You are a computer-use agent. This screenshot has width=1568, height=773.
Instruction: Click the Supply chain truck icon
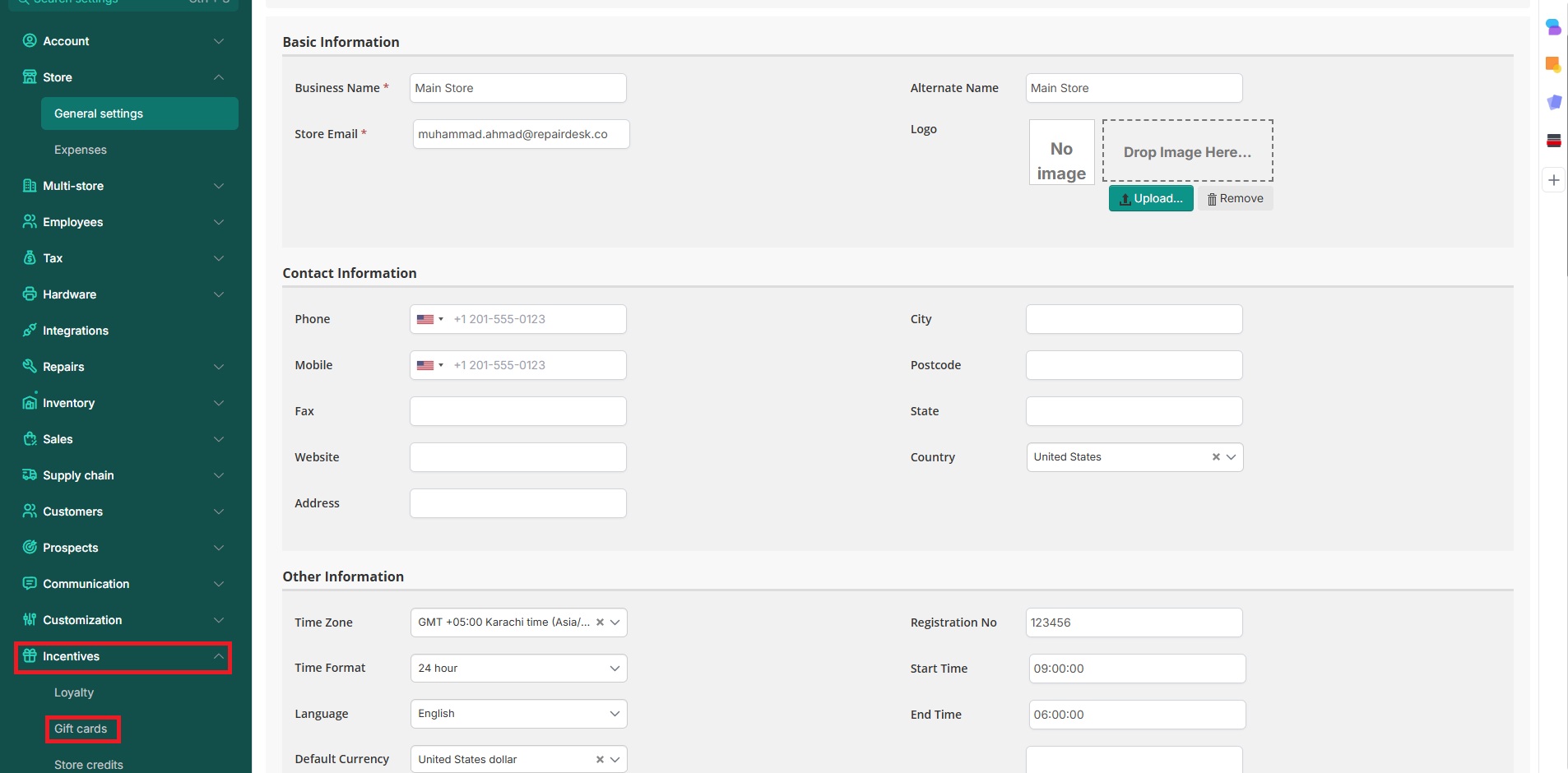pyautogui.click(x=30, y=475)
